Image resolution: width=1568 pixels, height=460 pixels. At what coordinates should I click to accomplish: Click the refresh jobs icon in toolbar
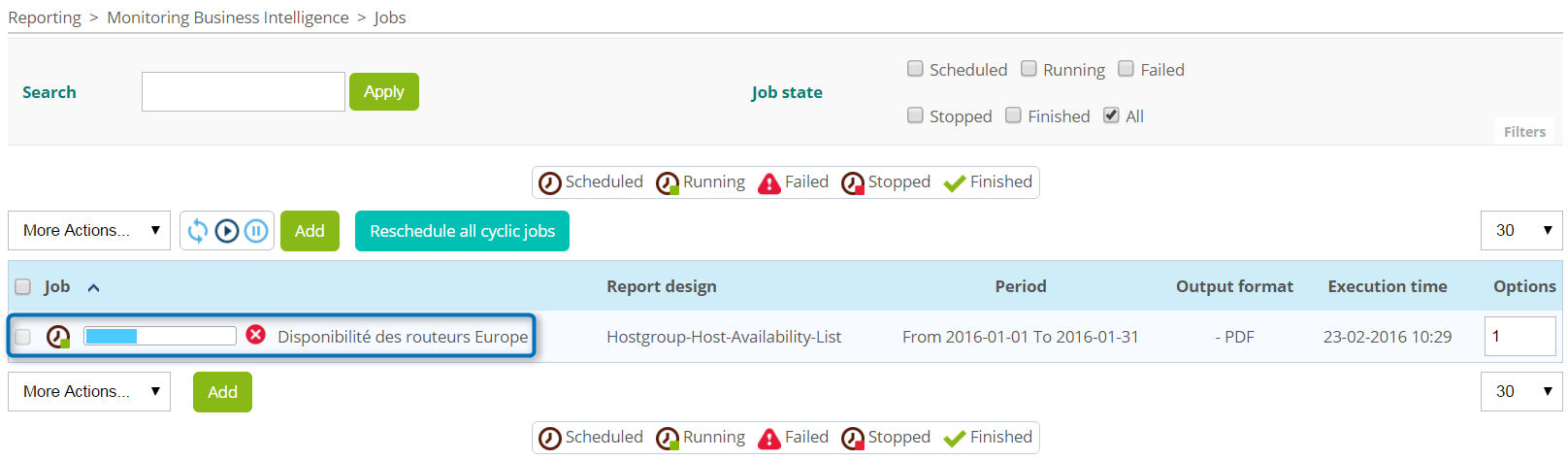tap(198, 231)
